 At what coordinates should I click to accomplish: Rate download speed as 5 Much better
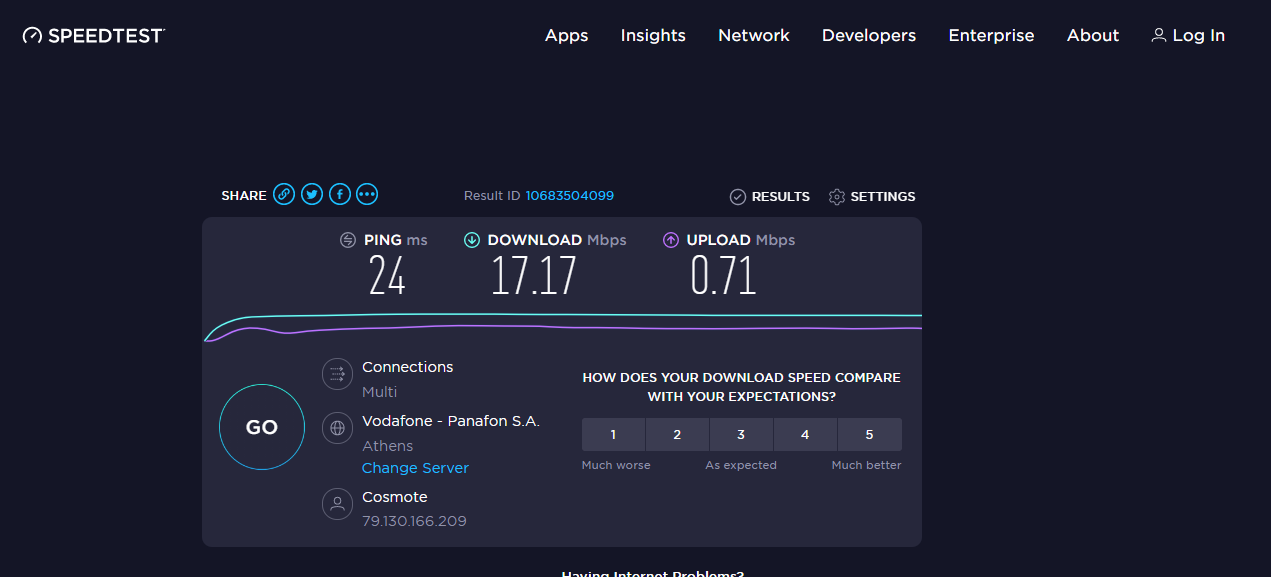(870, 434)
